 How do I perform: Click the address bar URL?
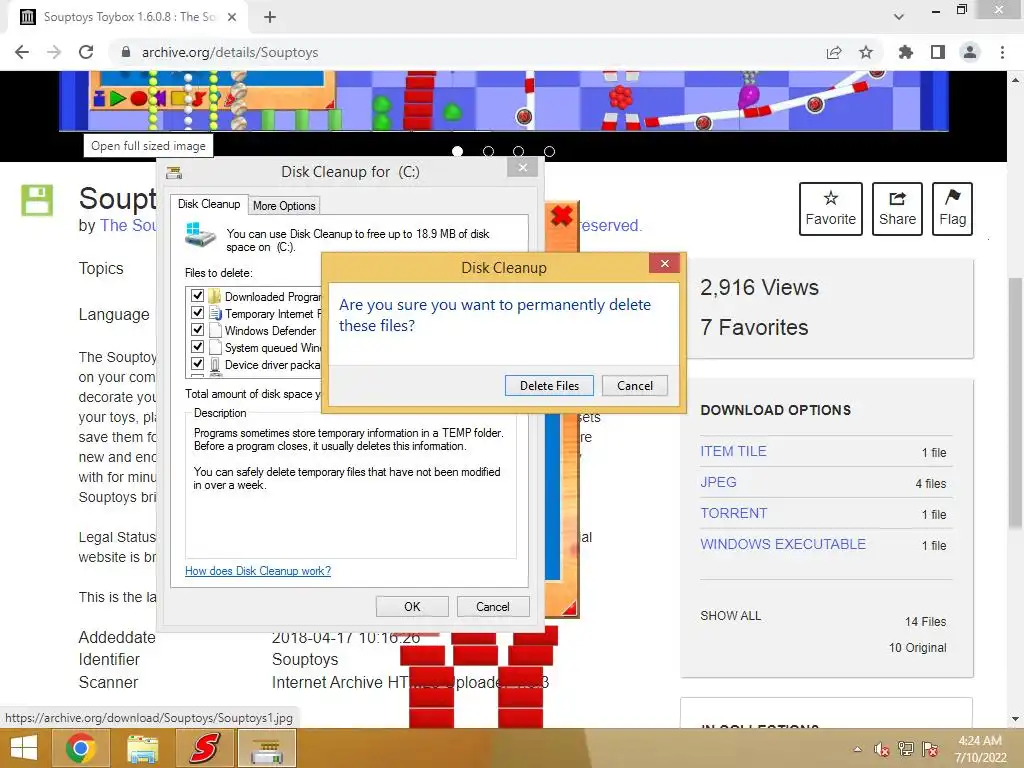pos(230,52)
